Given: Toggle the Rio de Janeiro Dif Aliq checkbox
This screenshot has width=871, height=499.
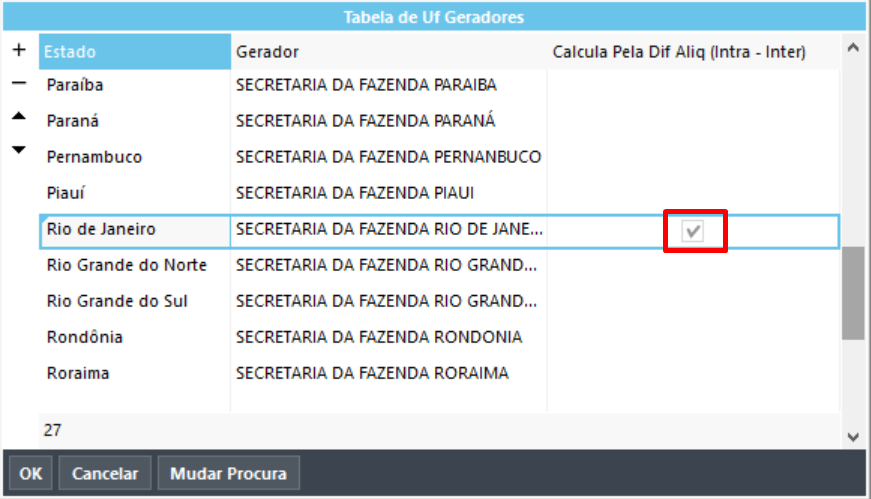Looking at the screenshot, I should [693, 231].
